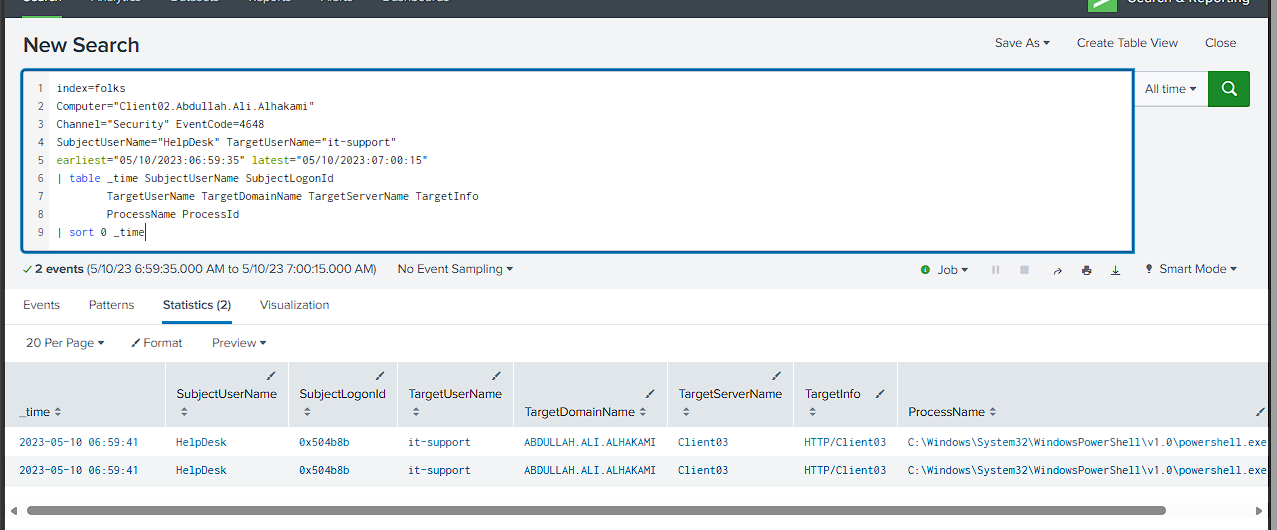Sort by TargetServerName using its sort arrows
Viewport: 1277px width, 530px height.
[x=685, y=412]
